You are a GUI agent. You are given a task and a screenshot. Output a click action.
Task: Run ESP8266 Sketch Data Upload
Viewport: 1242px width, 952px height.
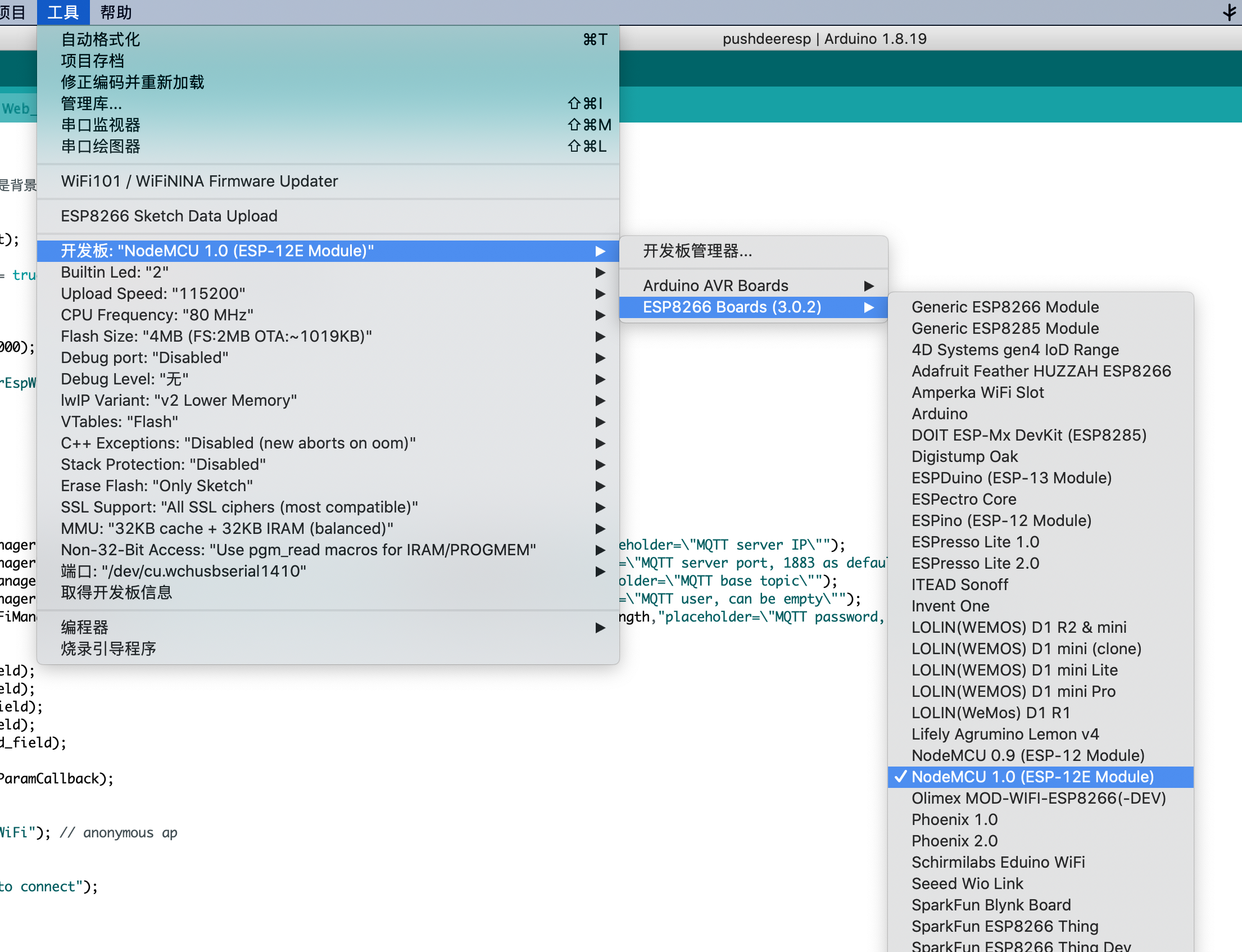(x=328, y=216)
